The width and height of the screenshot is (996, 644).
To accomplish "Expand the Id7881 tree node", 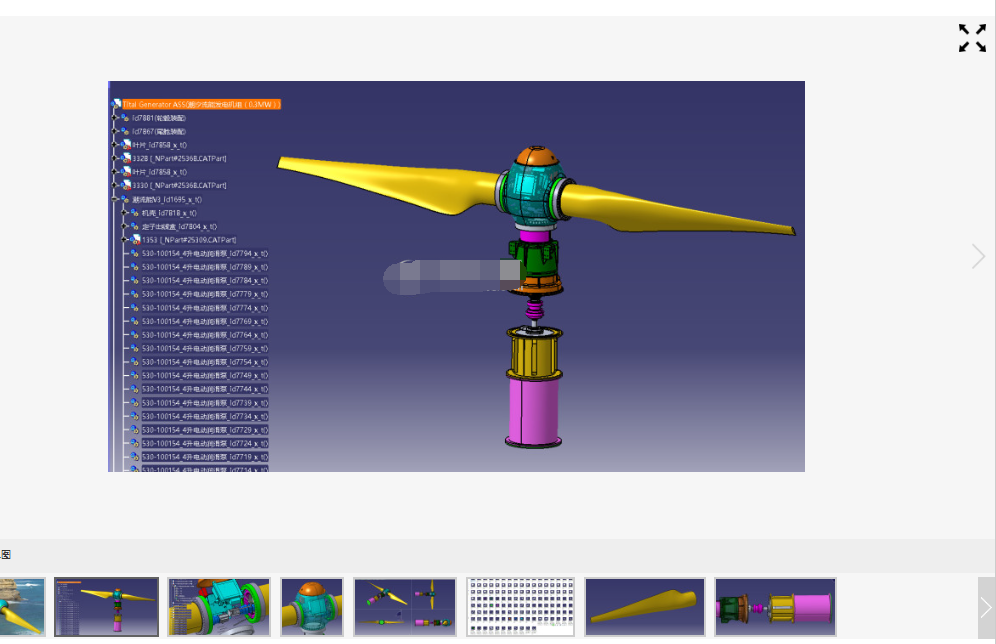I will tap(115, 117).
